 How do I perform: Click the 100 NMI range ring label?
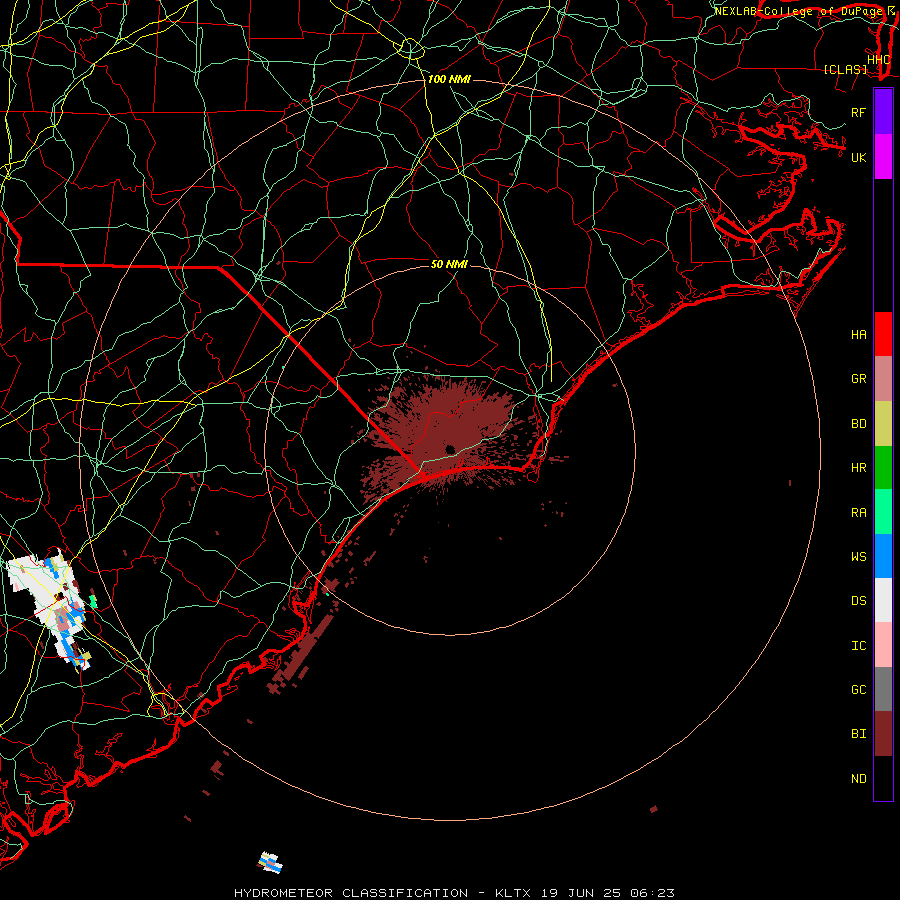tap(449, 79)
